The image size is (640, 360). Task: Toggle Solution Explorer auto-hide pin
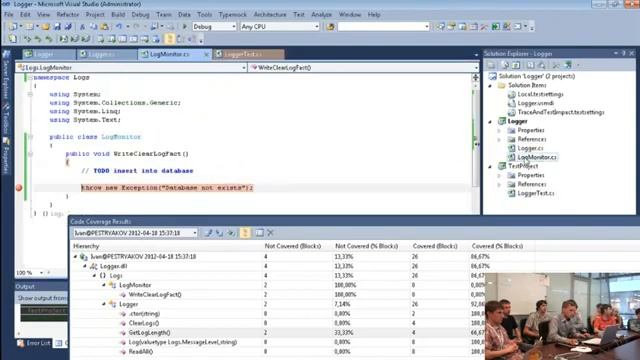click(x=623, y=53)
